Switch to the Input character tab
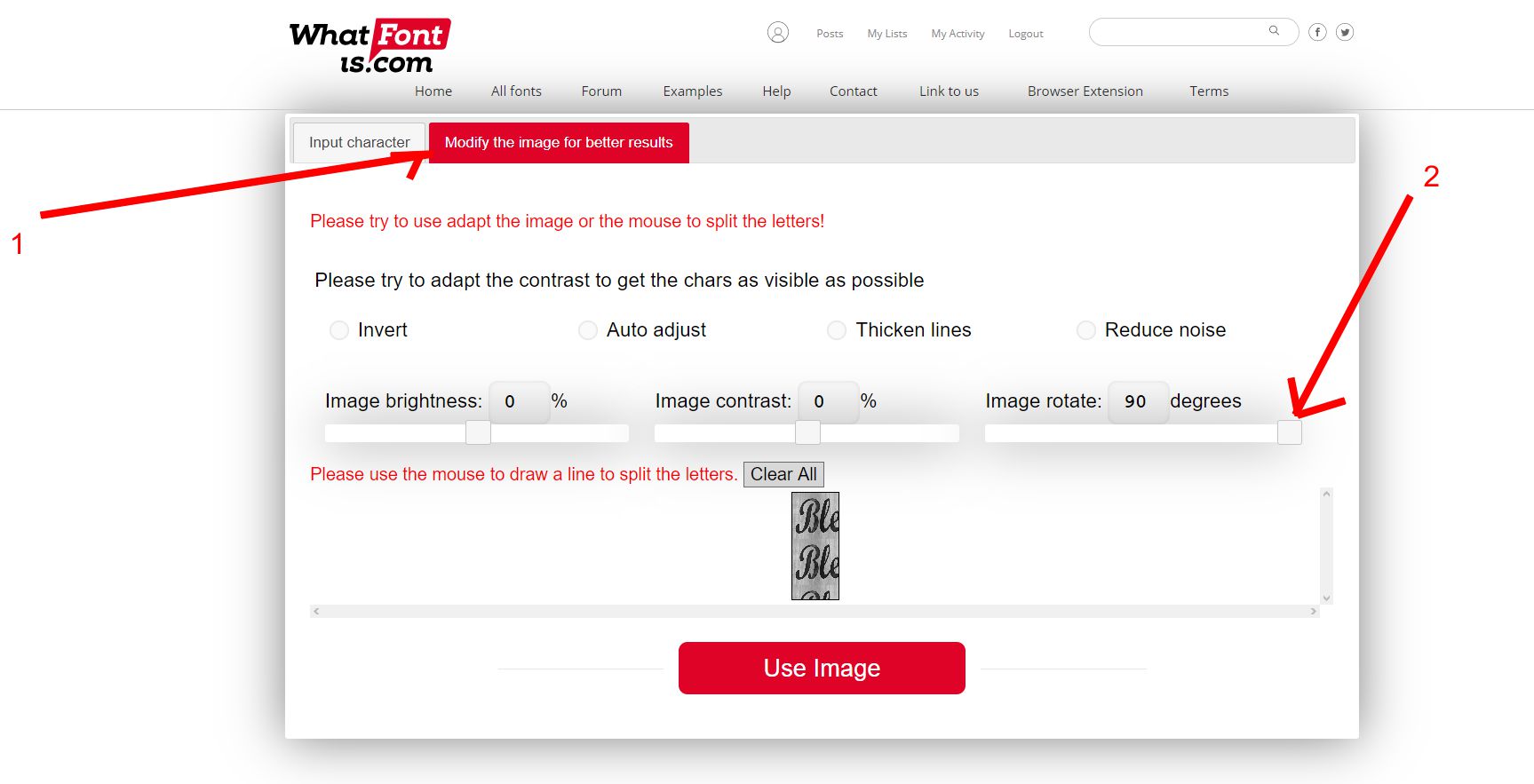The image size is (1534, 784). click(359, 142)
